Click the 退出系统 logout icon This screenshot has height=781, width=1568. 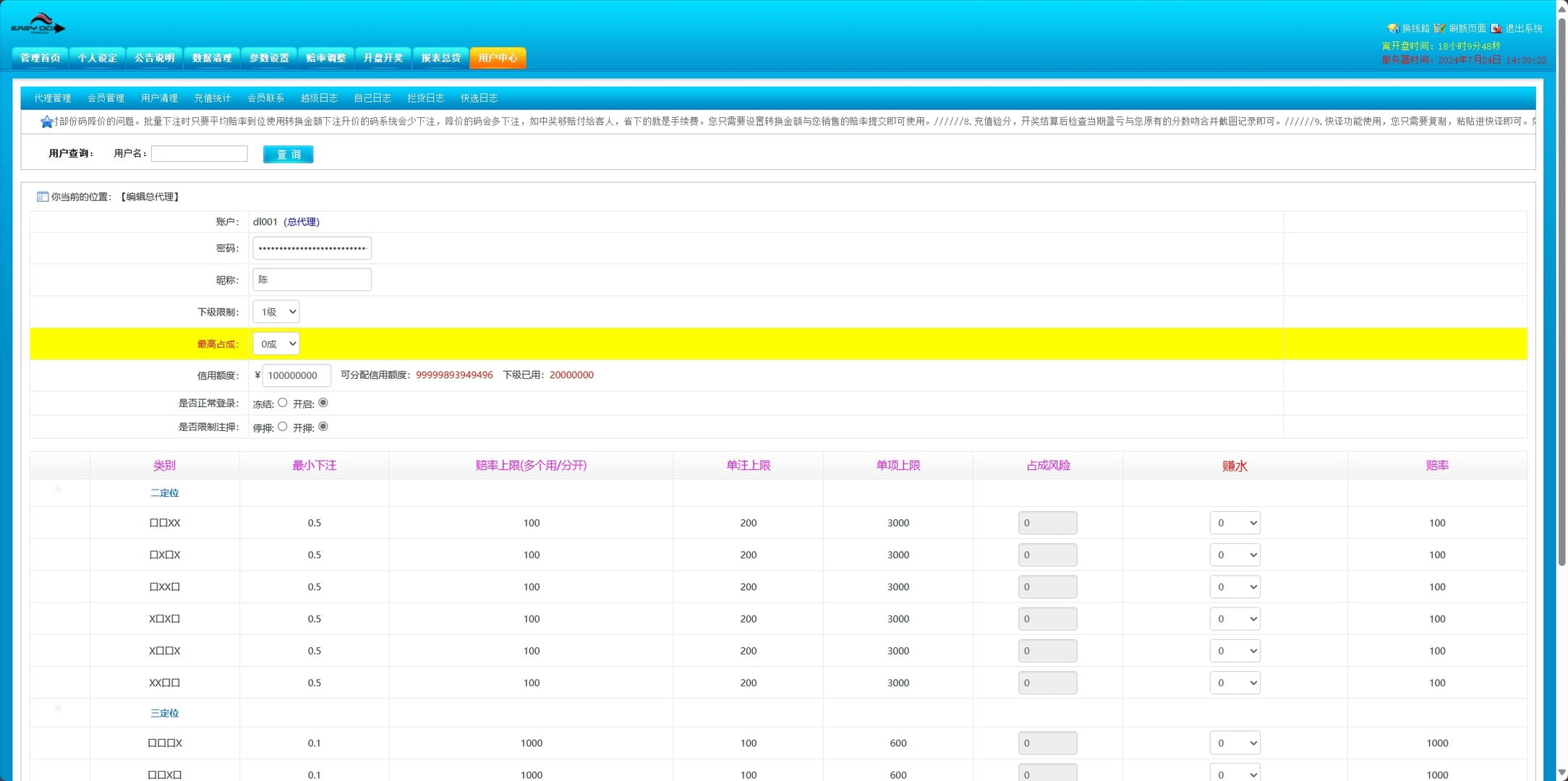click(x=1496, y=29)
